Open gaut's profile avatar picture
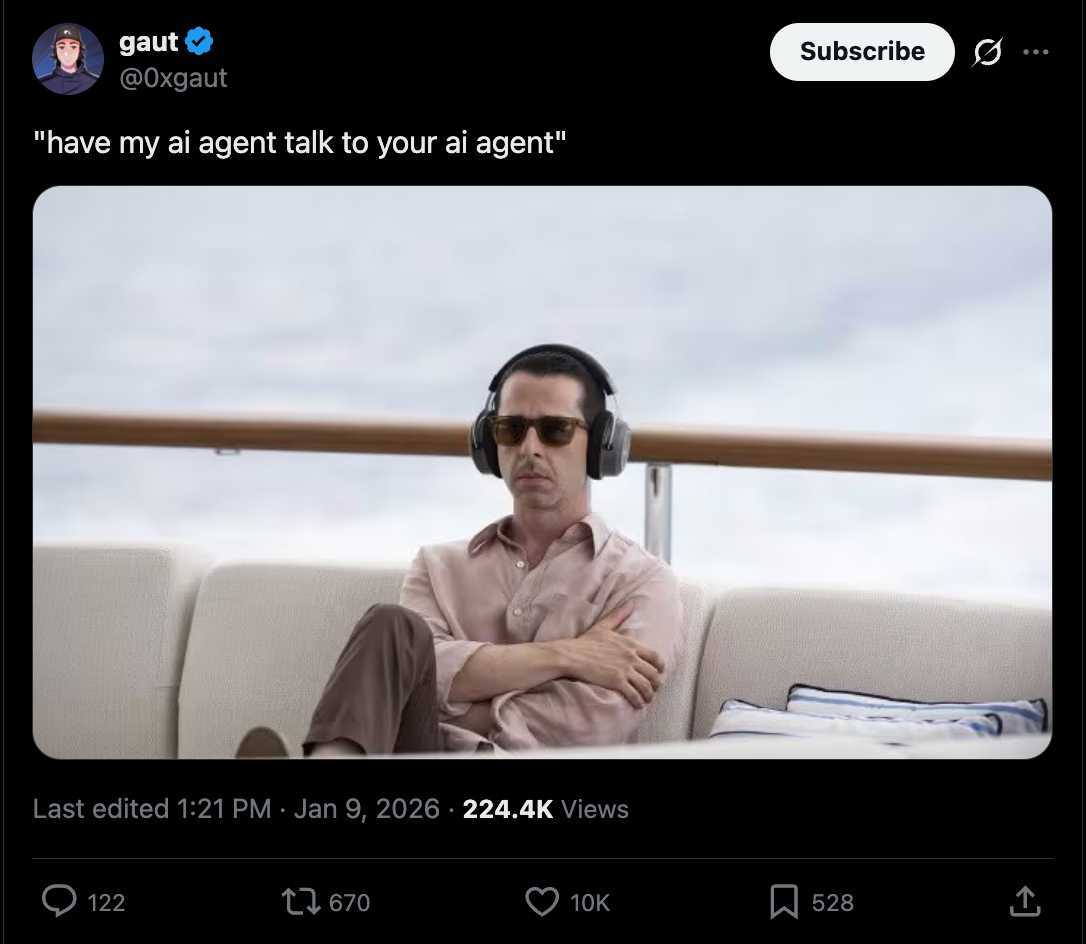The image size is (1086, 944). 68,59
